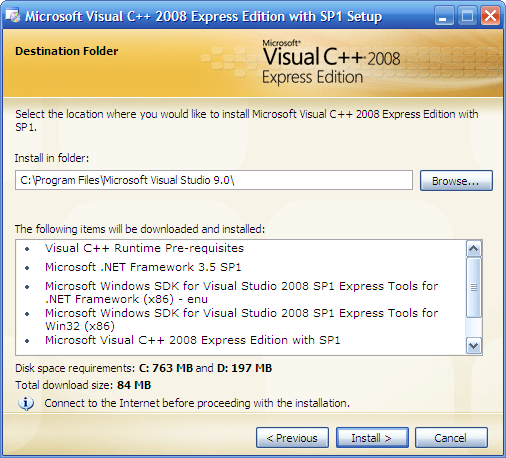Click the info icon beside Connect to the Internet
This screenshot has width=506, height=458.
coord(26,403)
